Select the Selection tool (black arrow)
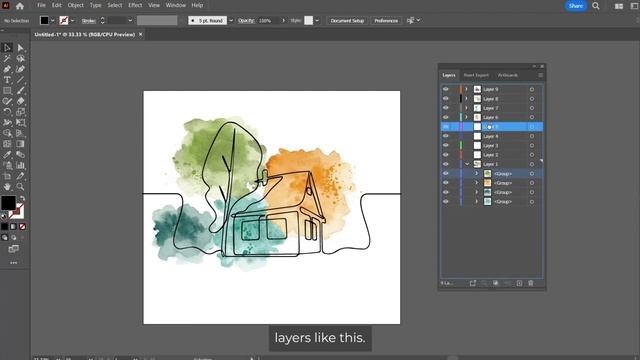 point(7,48)
